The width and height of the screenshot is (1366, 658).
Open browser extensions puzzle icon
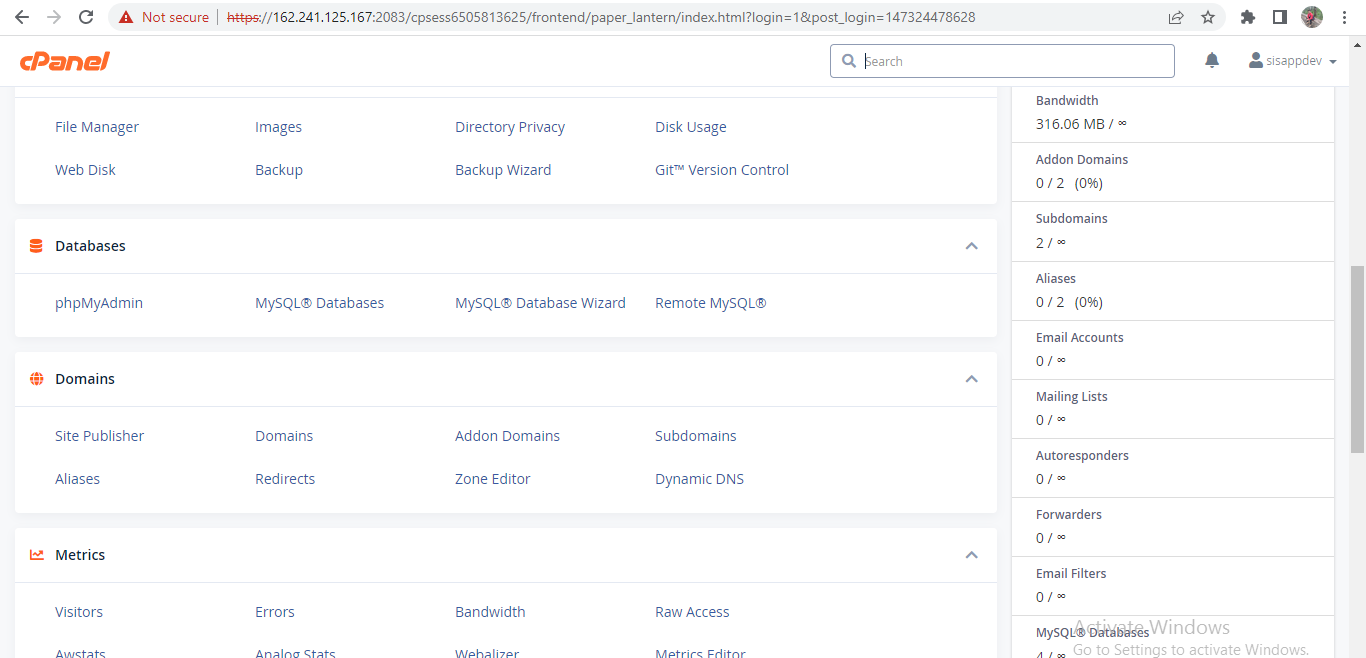coord(1247,17)
